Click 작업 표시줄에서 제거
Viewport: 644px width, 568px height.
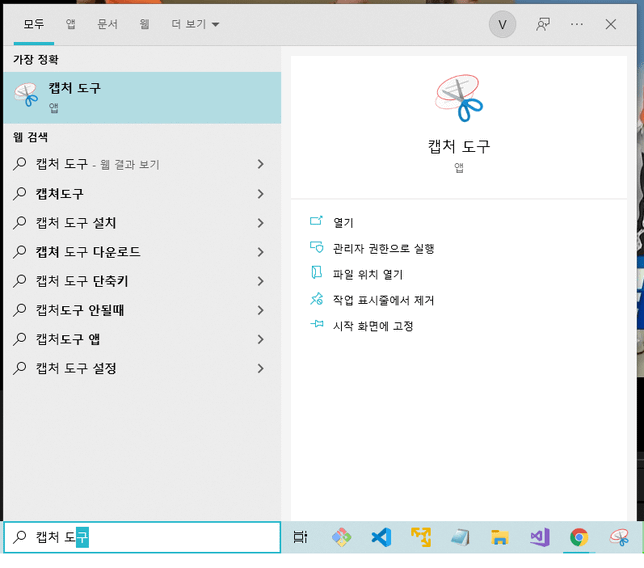[x=383, y=300]
